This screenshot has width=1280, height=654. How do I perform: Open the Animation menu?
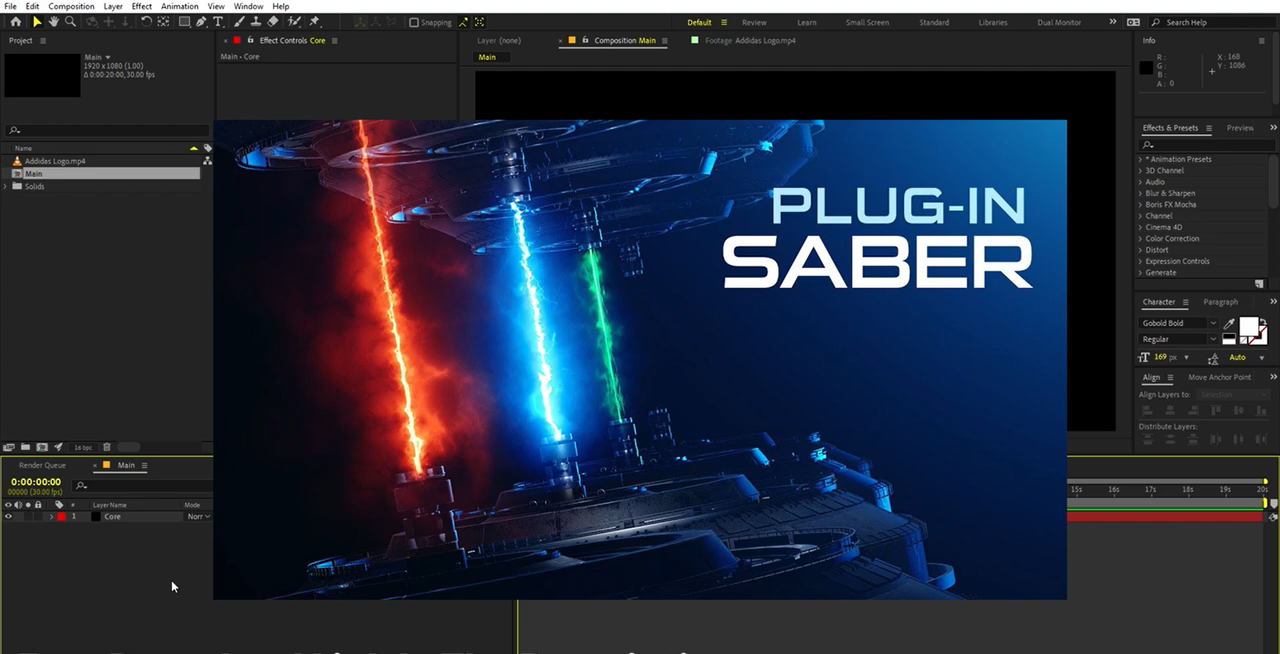tap(180, 6)
